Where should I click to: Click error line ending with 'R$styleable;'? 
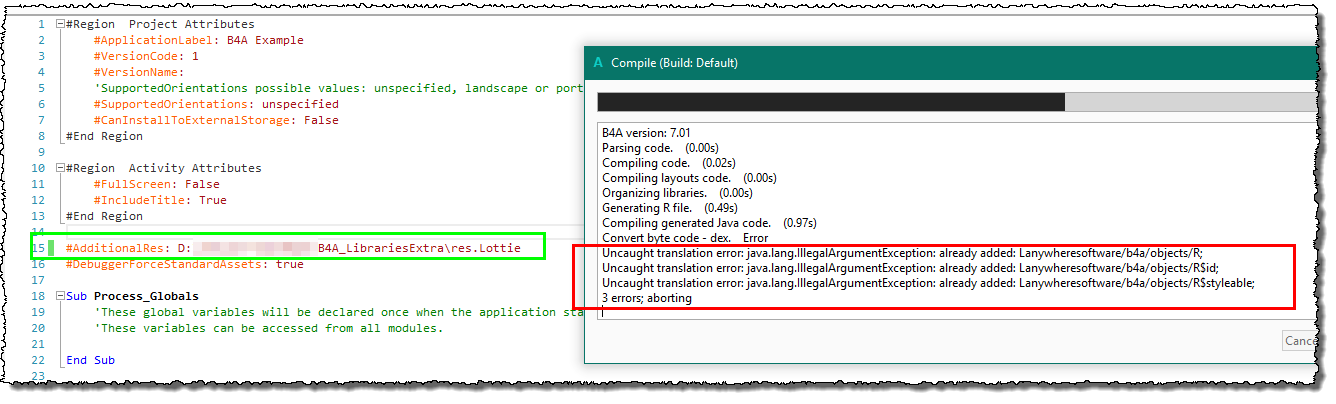[x=928, y=283]
